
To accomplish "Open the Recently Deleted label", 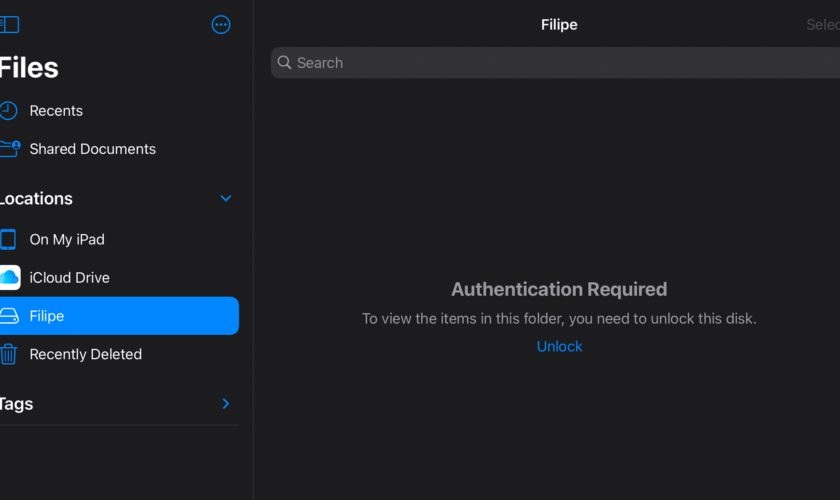I will (85, 354).
